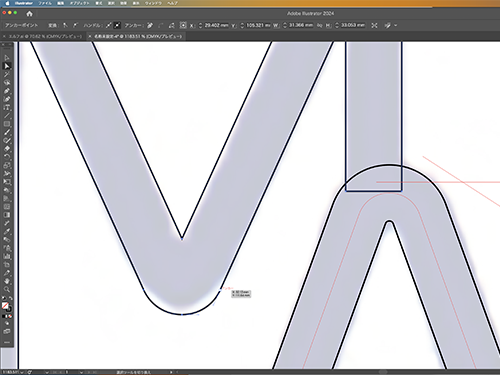Go to the Home screen icon
This screenshot has height=375, width=500.
click(29, 14)
